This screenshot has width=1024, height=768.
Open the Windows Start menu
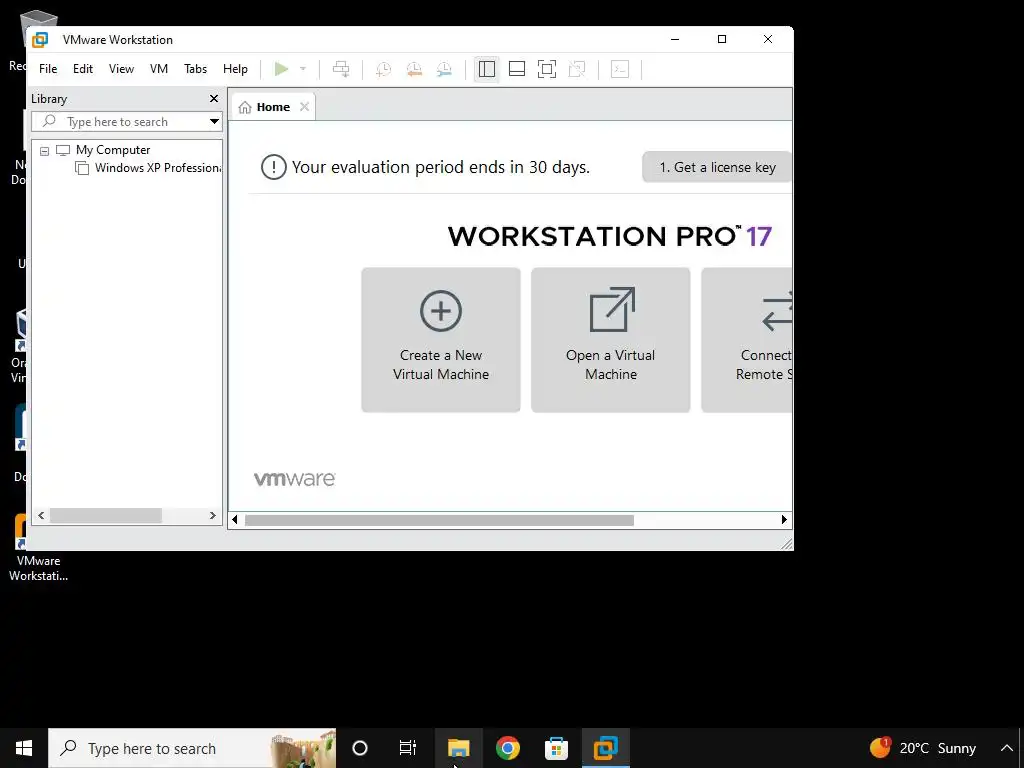24,748
